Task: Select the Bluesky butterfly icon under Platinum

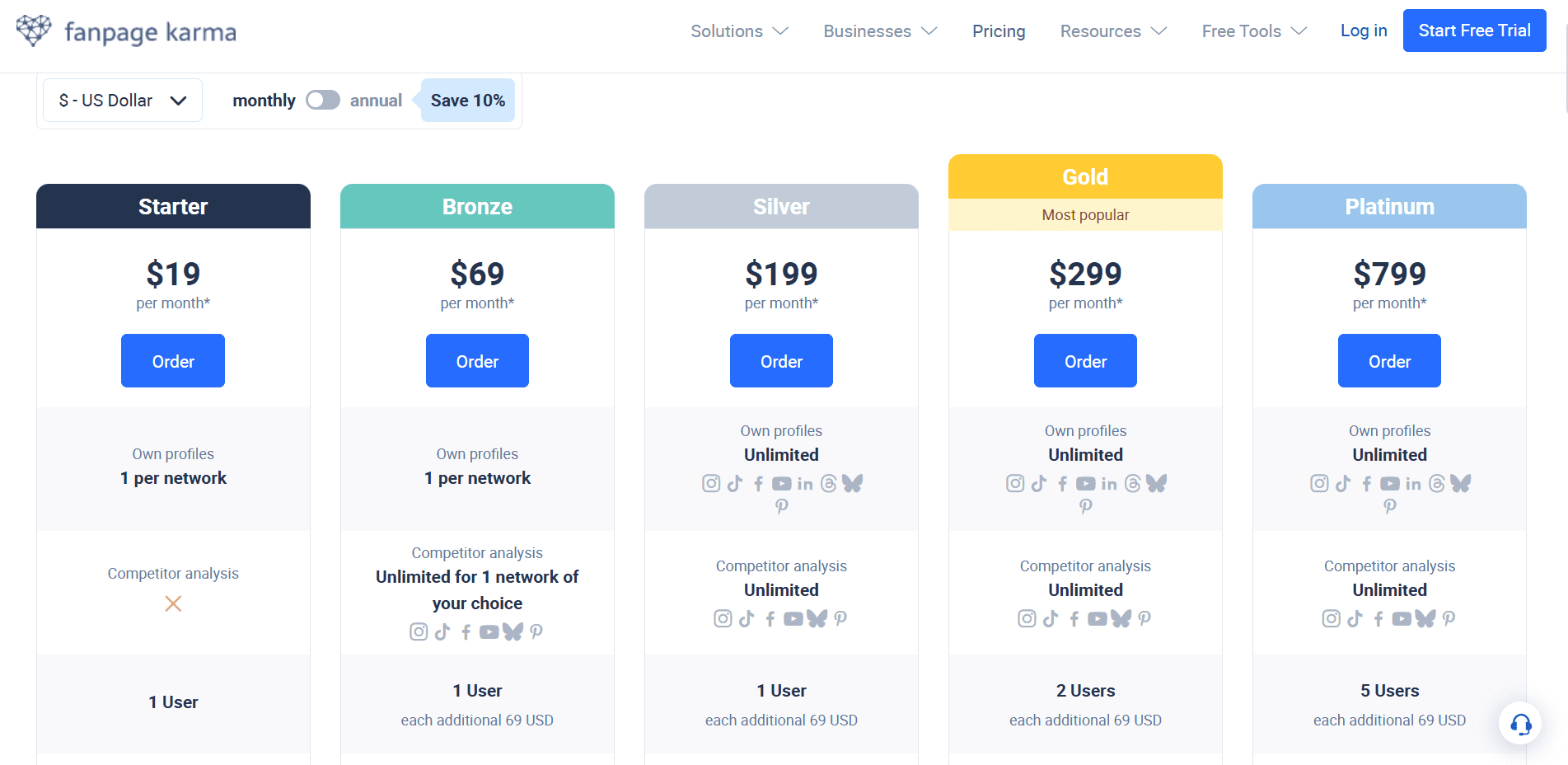Action: (1460, 483)
